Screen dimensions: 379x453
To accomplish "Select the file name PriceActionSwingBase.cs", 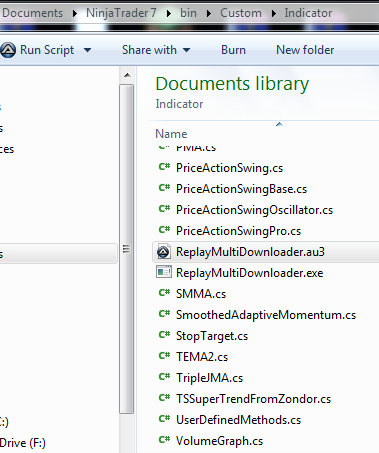I will point(241,189).
